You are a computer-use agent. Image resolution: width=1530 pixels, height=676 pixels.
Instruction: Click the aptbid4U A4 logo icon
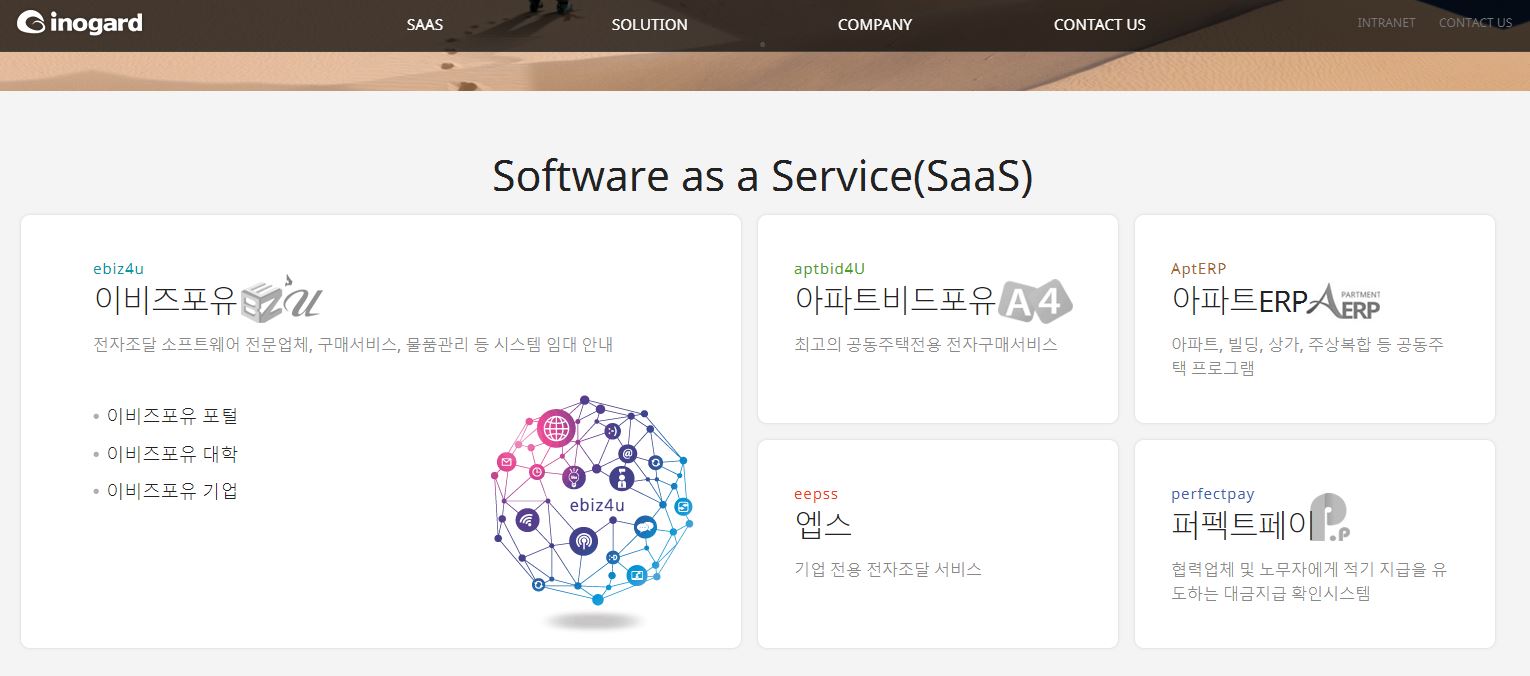[1035, 300]
